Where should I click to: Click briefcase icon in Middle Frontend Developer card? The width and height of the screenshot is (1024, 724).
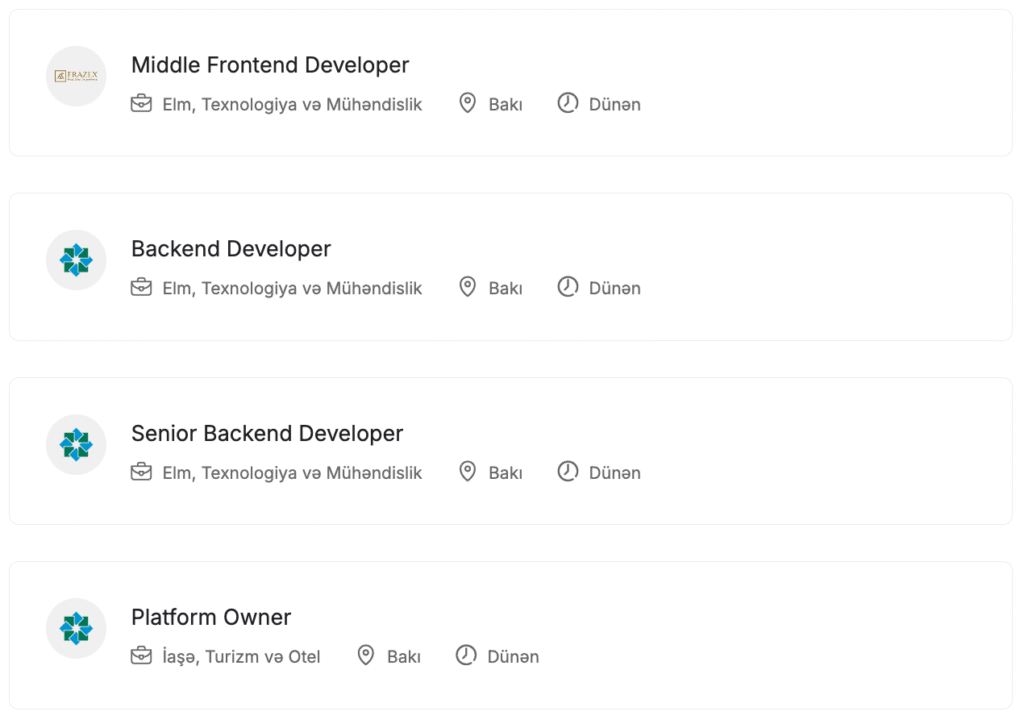[141, 103]
